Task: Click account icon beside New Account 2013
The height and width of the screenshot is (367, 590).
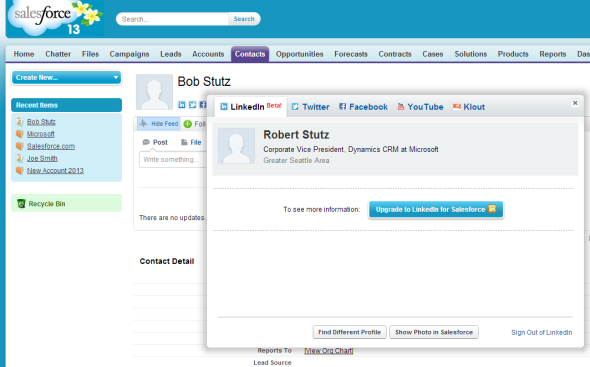Action: tap(20, 171)
